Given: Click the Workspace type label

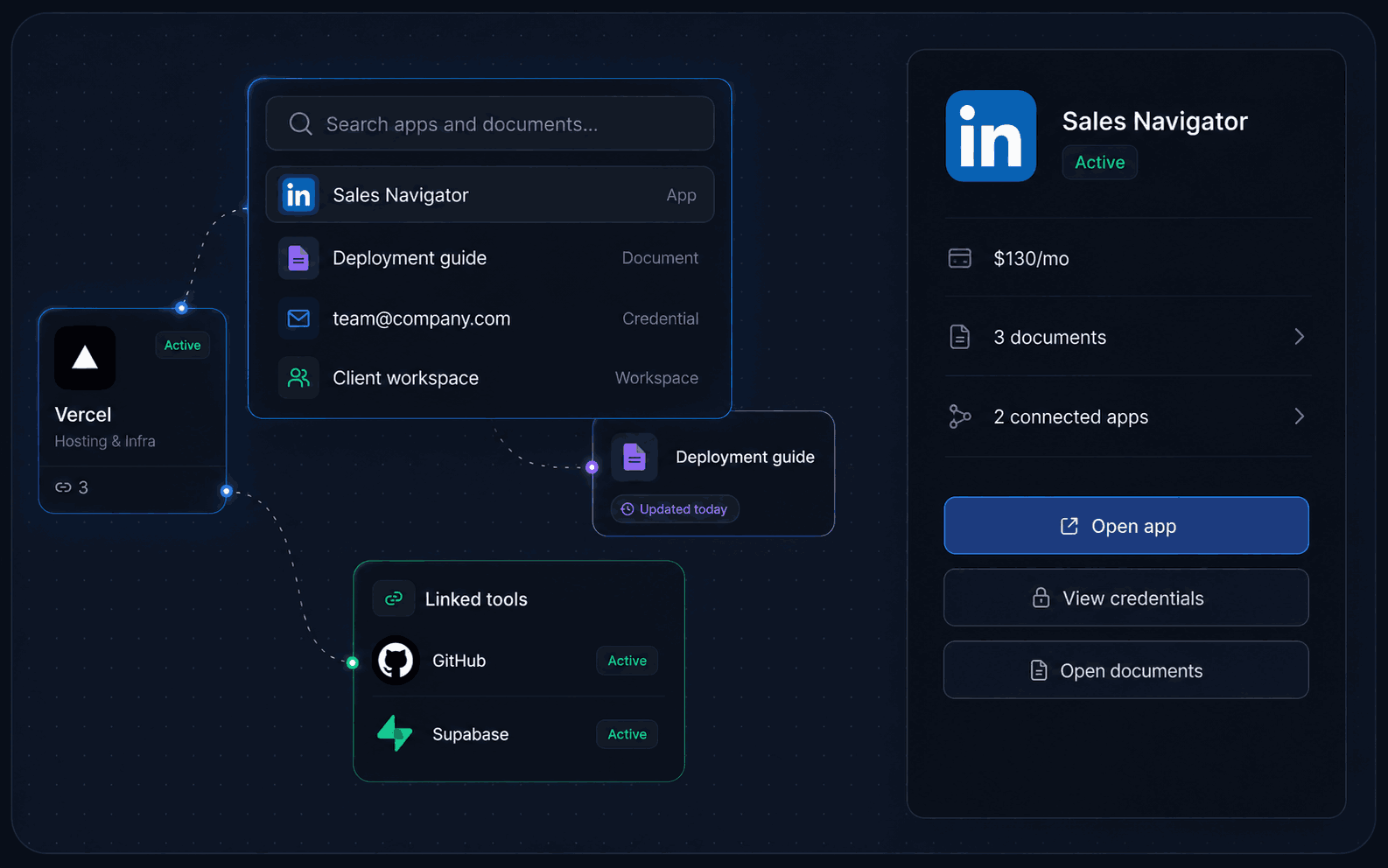Looking at the screenshot, I should point(656,378).
